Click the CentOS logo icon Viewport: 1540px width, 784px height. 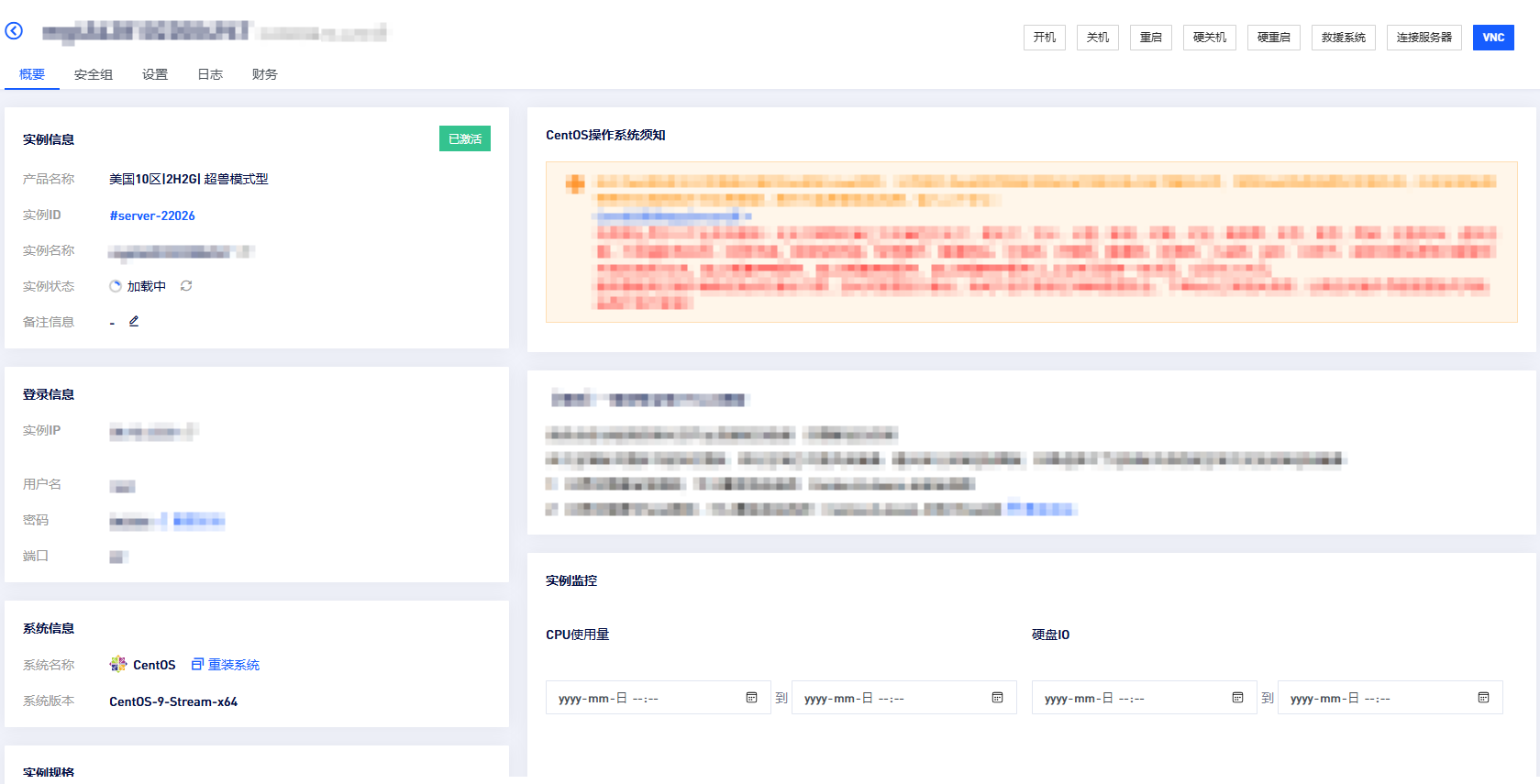118,665
